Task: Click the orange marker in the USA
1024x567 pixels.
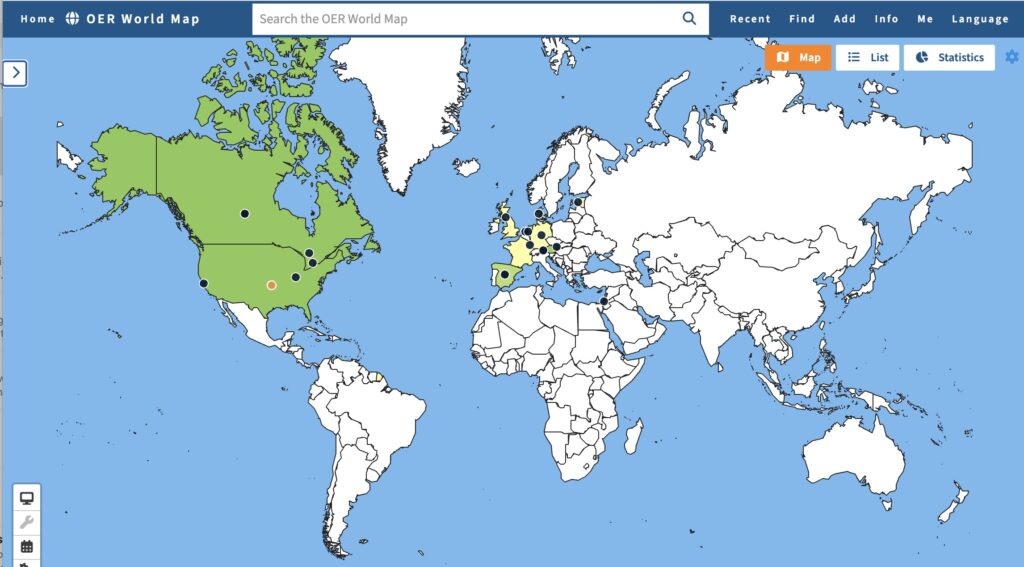Action: coord(271,284)
